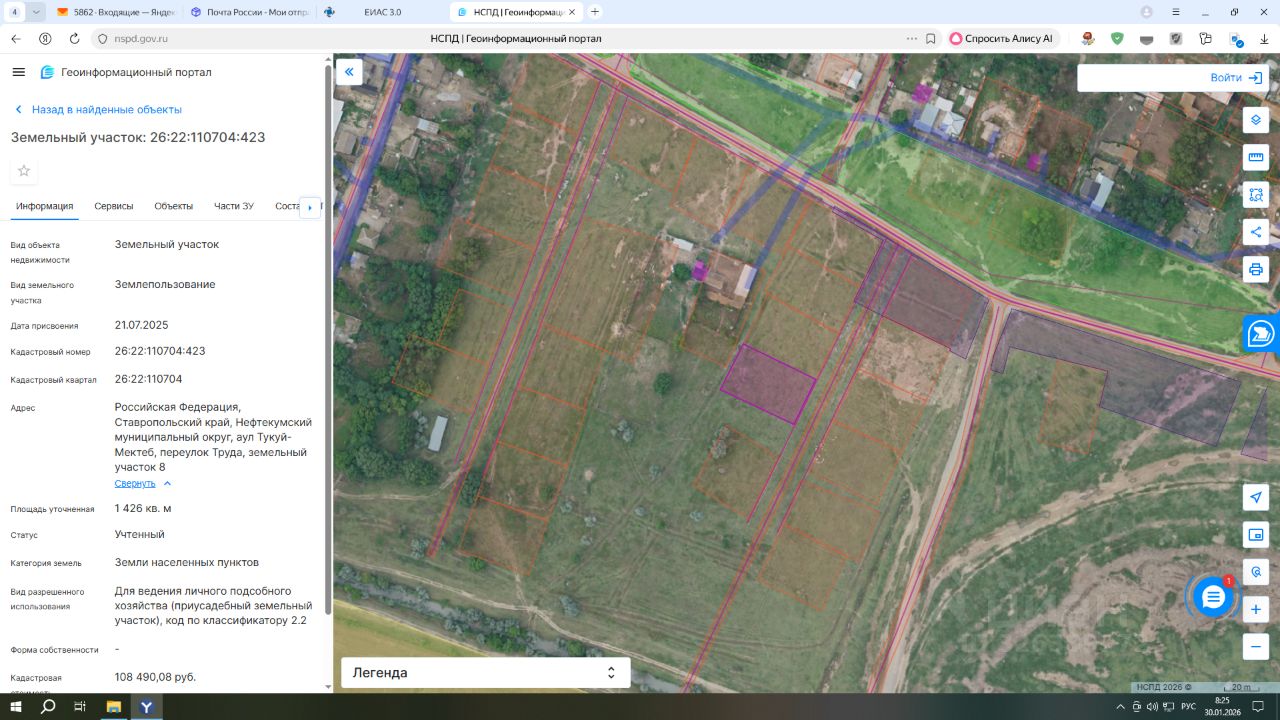Image resolution: width=1280 pixels, height=720 pixels.
Task: Activate the ruler measurement tool
Action: (x=1256, y=157)
